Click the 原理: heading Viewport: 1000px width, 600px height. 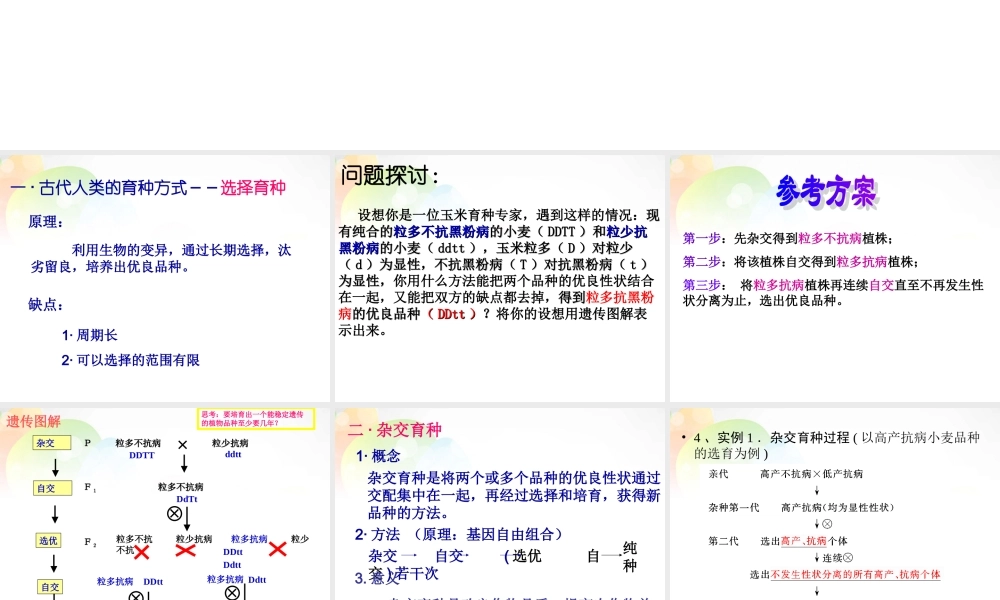pyautogui.click(x=46, y=222)
